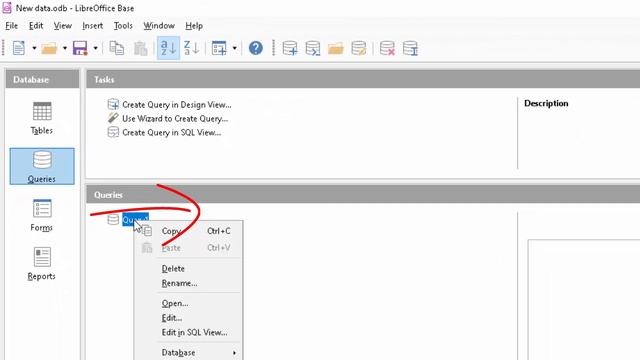Open the Insert menu

pyautogui.click(x=93, y=26)
